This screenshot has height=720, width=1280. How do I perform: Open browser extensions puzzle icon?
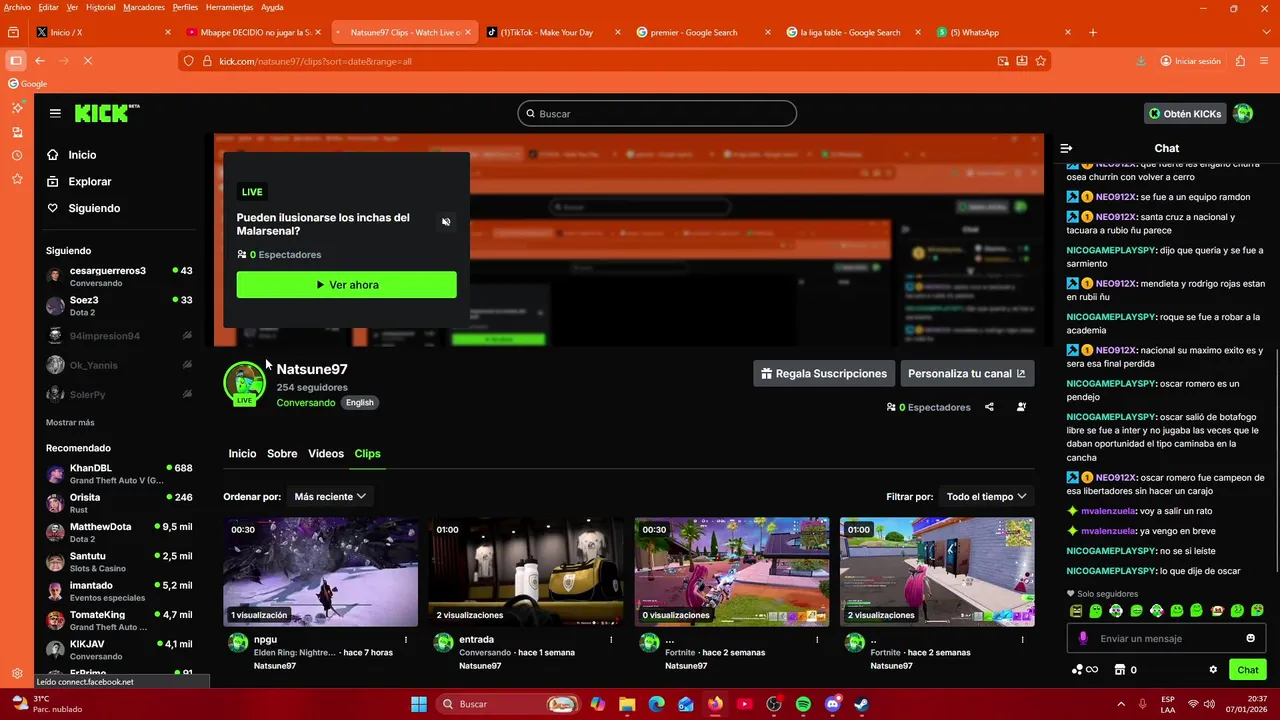[1240, 61]
